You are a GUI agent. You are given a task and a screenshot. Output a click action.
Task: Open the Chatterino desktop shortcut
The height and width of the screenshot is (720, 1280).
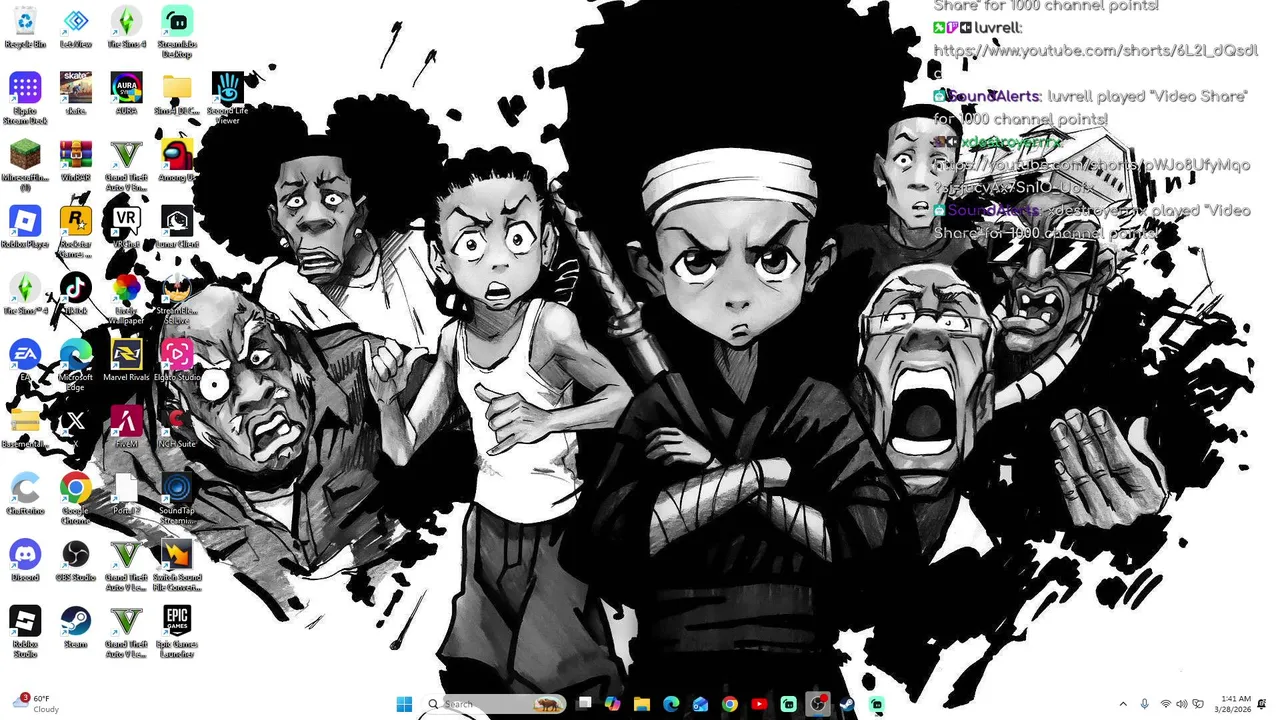(25, 493)
